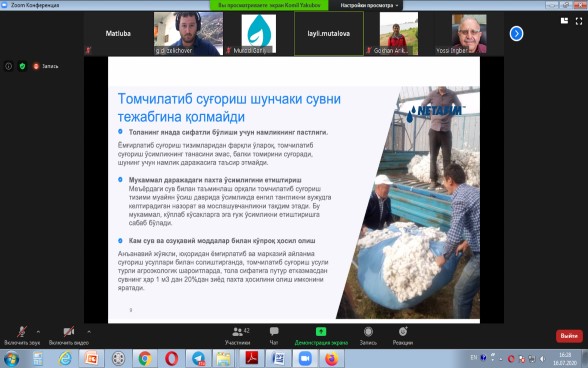The image size is (588, 368).
Task: Click the recording indicator Запись at top-left
Action: point(46,66)
